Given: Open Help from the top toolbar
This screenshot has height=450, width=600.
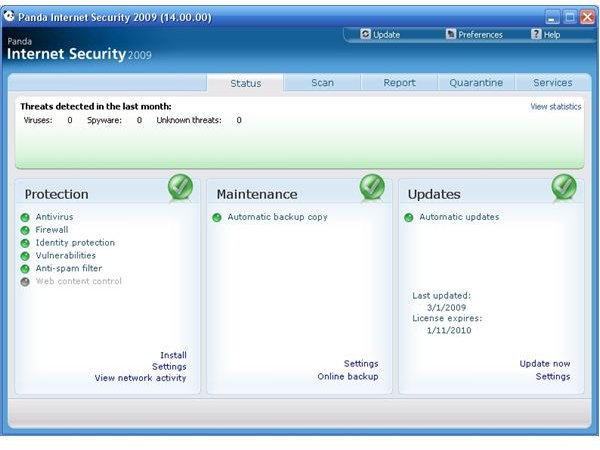Looking at the screenshot, I should click(x=546, y=34).
